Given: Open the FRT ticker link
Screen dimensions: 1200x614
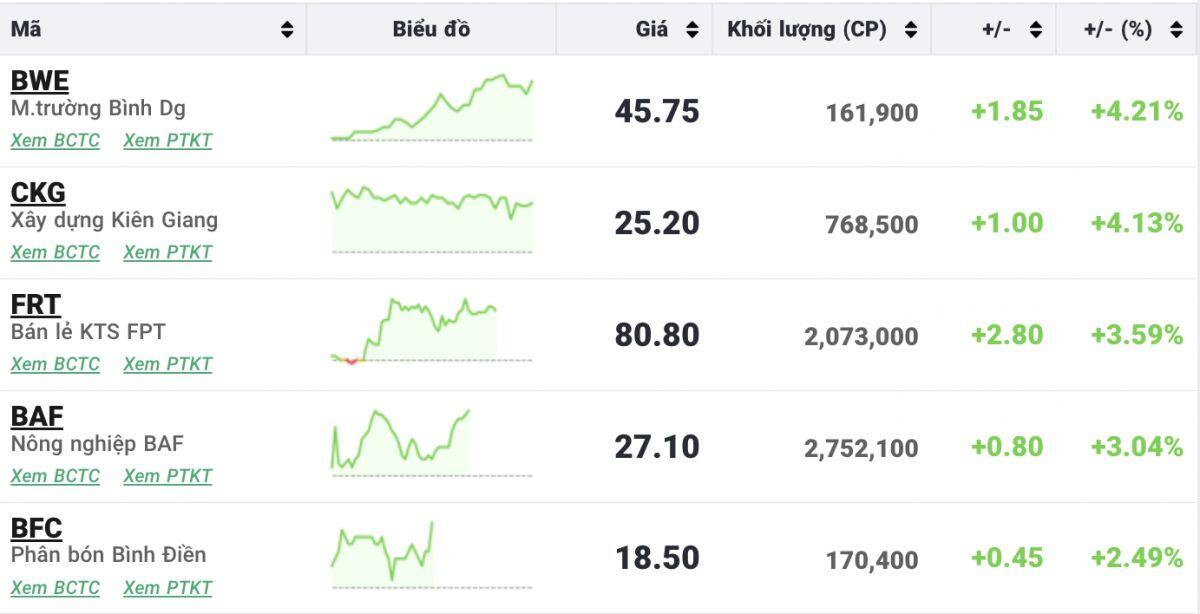Looking at the screenshot, I should point(35,305).
